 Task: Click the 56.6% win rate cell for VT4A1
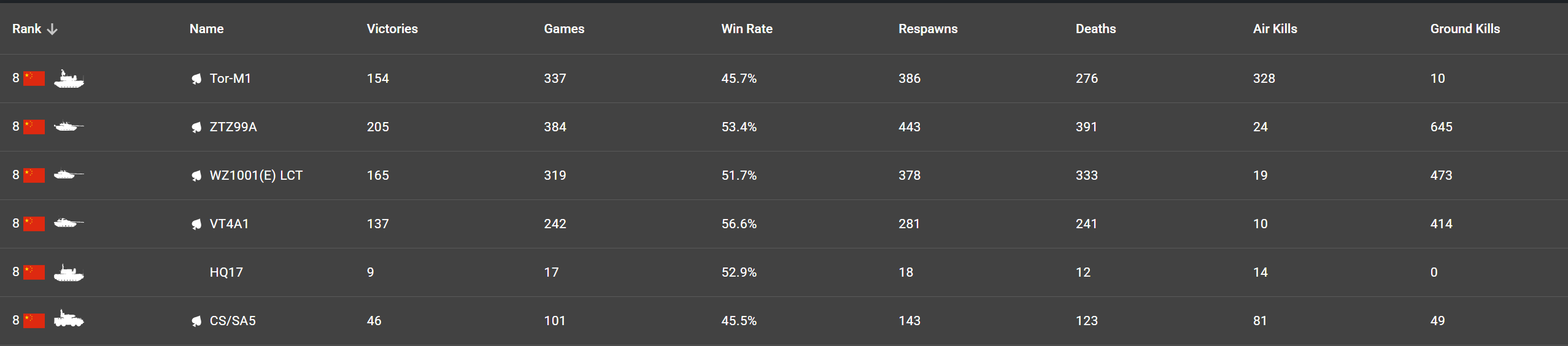[x=739, y=224]
